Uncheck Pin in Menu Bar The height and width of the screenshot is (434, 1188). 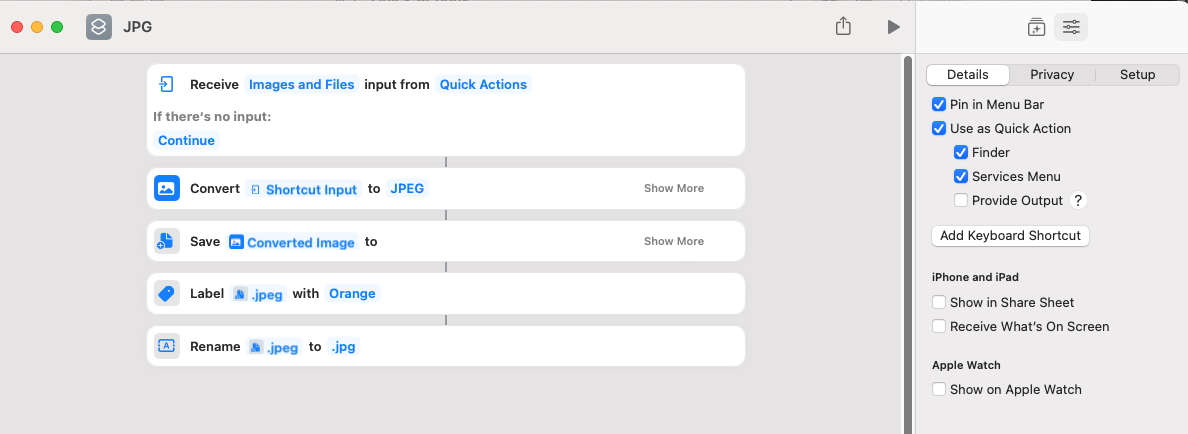pyautogui.click(x=939, y=104)
